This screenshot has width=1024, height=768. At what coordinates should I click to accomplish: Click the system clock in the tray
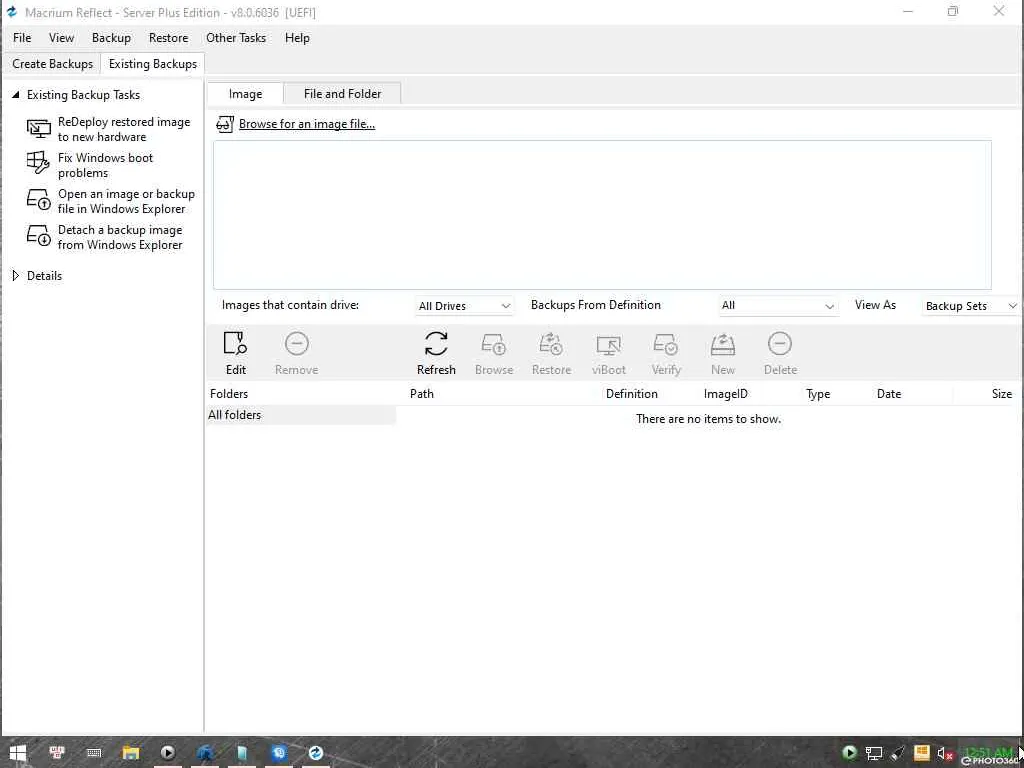click(988, 752)
